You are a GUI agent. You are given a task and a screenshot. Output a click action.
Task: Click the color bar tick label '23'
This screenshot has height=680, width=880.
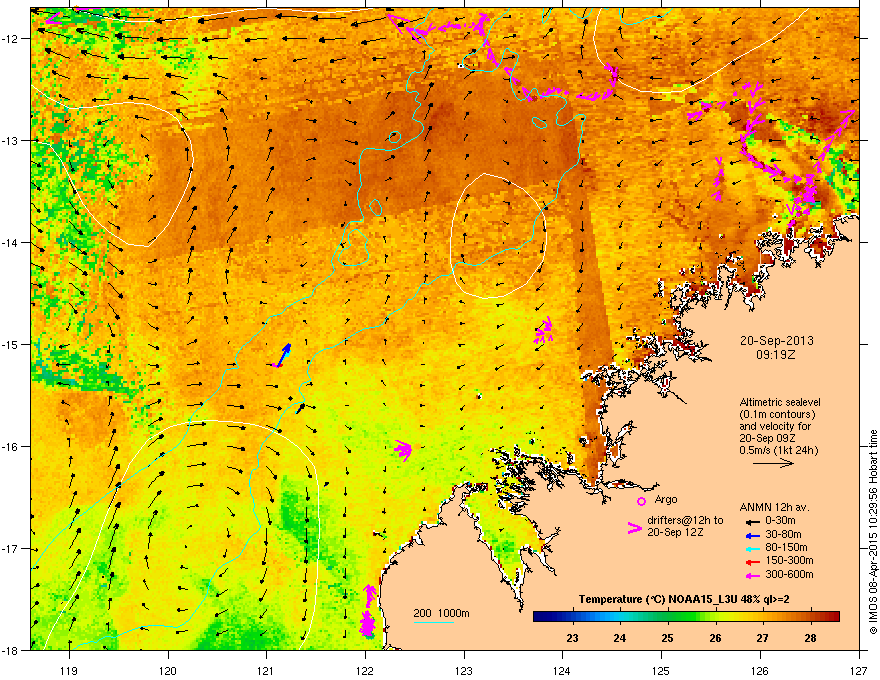point(572,638)
